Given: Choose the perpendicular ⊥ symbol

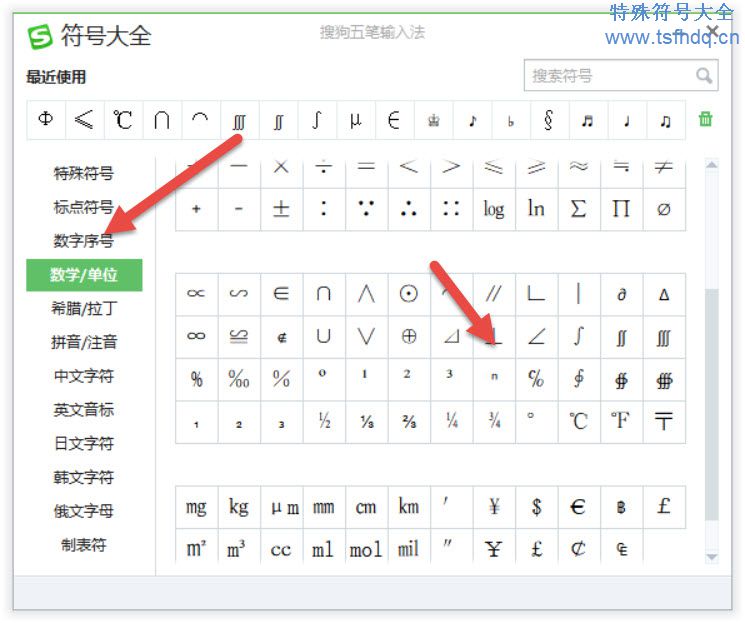Looking at the screenshot, I should click(x=493, y=337).
